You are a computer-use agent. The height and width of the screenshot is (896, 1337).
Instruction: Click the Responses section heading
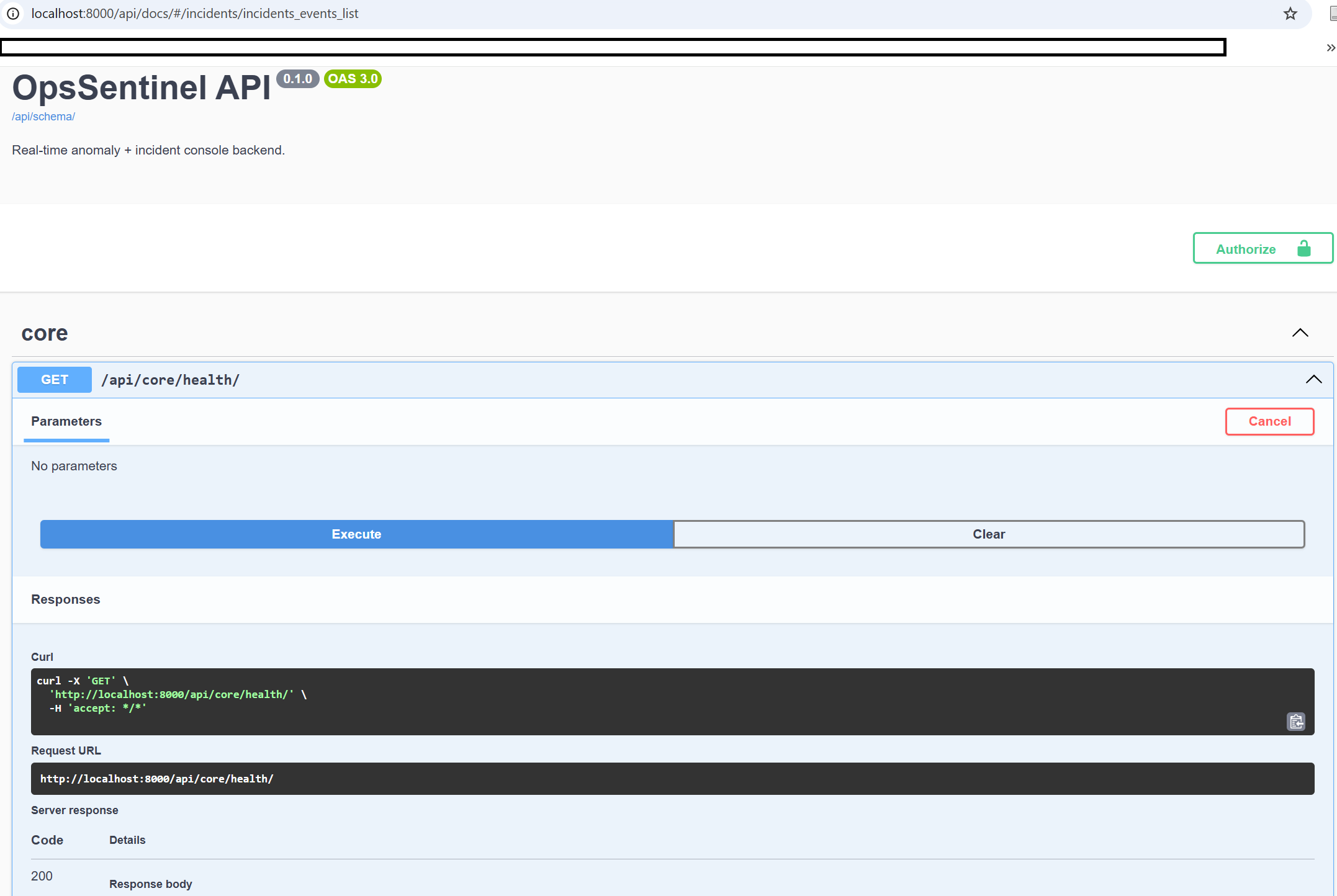coord(65,599)
